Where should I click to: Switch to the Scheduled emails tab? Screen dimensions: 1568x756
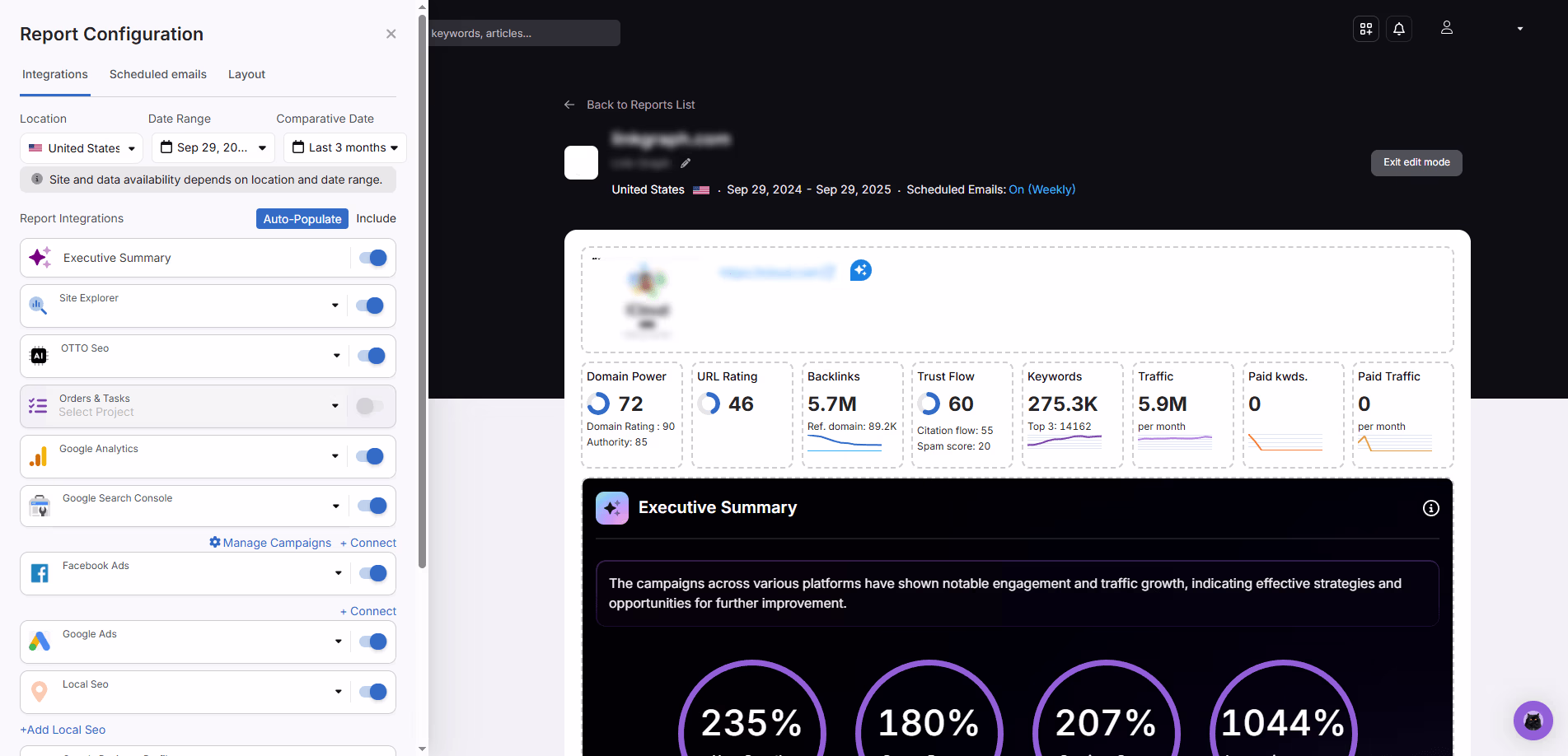(158, 74)
